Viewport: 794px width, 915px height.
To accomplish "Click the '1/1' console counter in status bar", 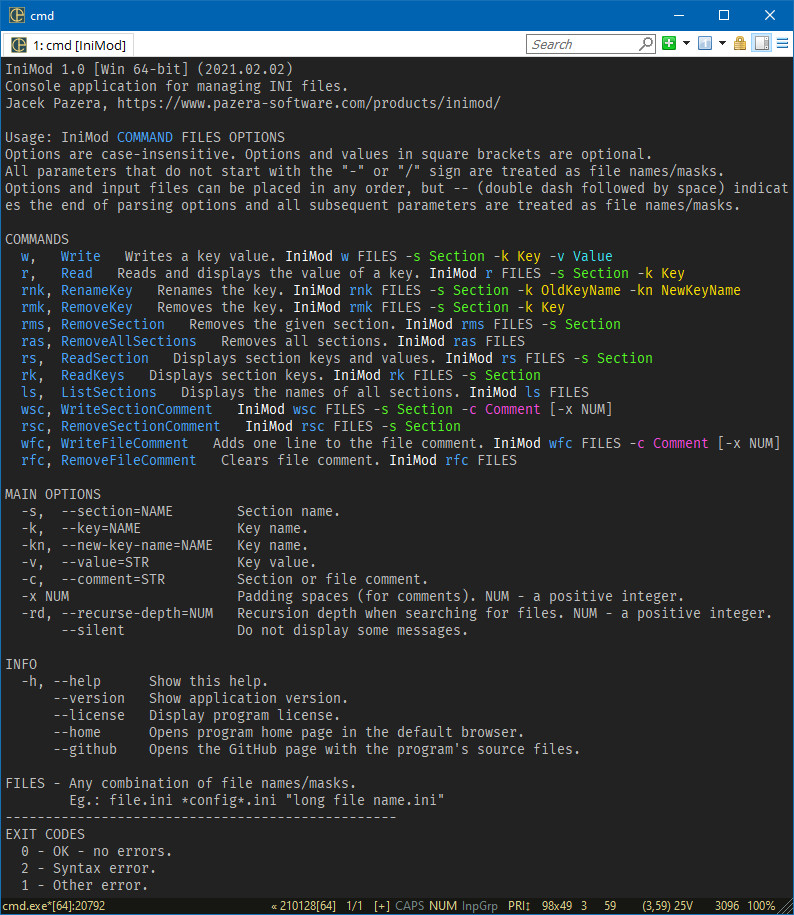I will [x=355, y=906].
